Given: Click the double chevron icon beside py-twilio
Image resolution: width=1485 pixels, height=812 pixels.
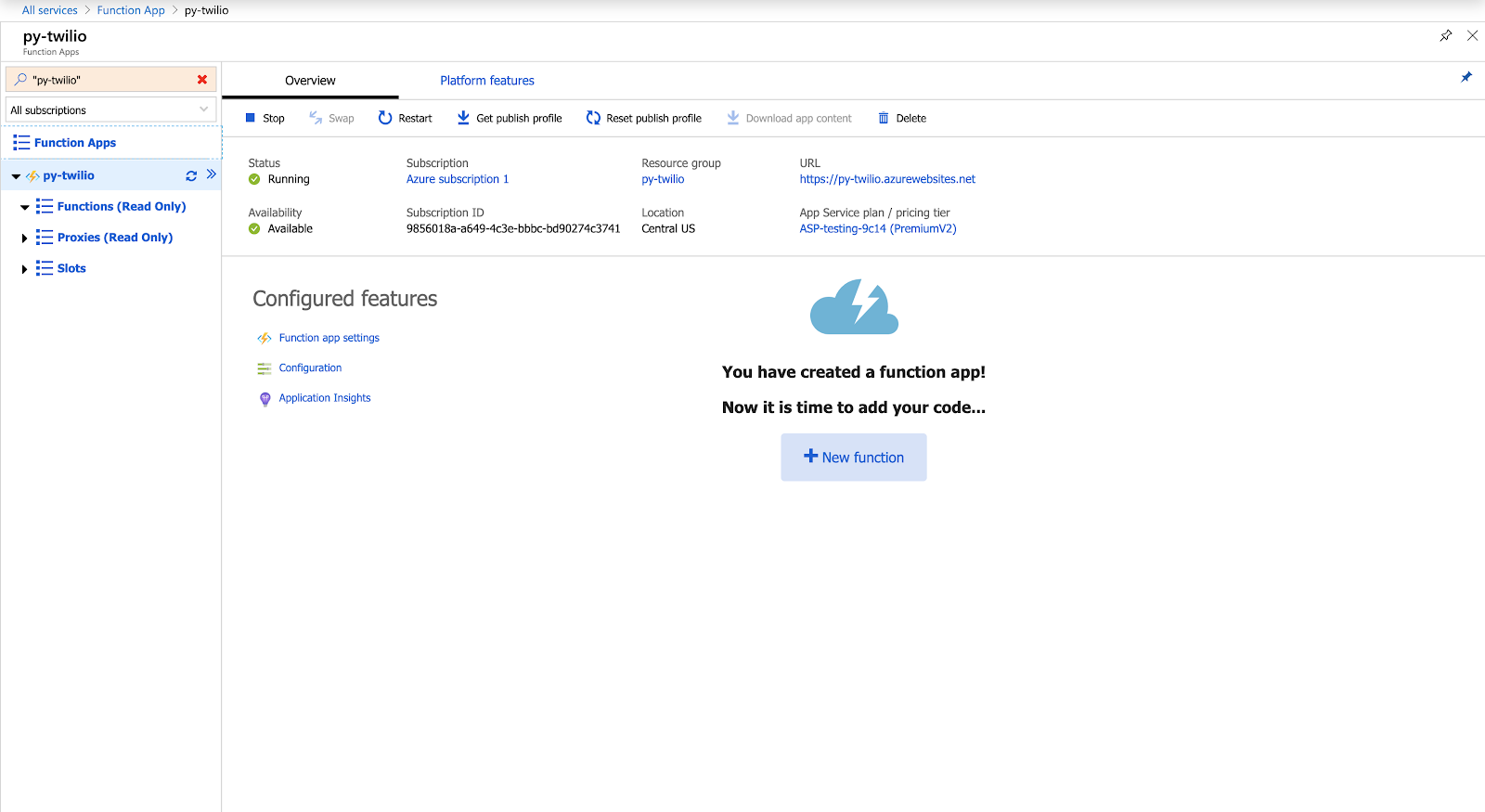Looking at the screenshot, I should coord(212,174).
